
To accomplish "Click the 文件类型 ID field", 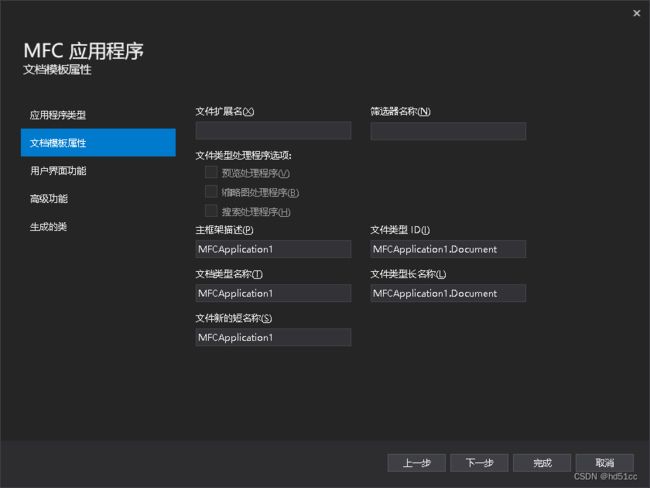I will click(x=448, y=249).
